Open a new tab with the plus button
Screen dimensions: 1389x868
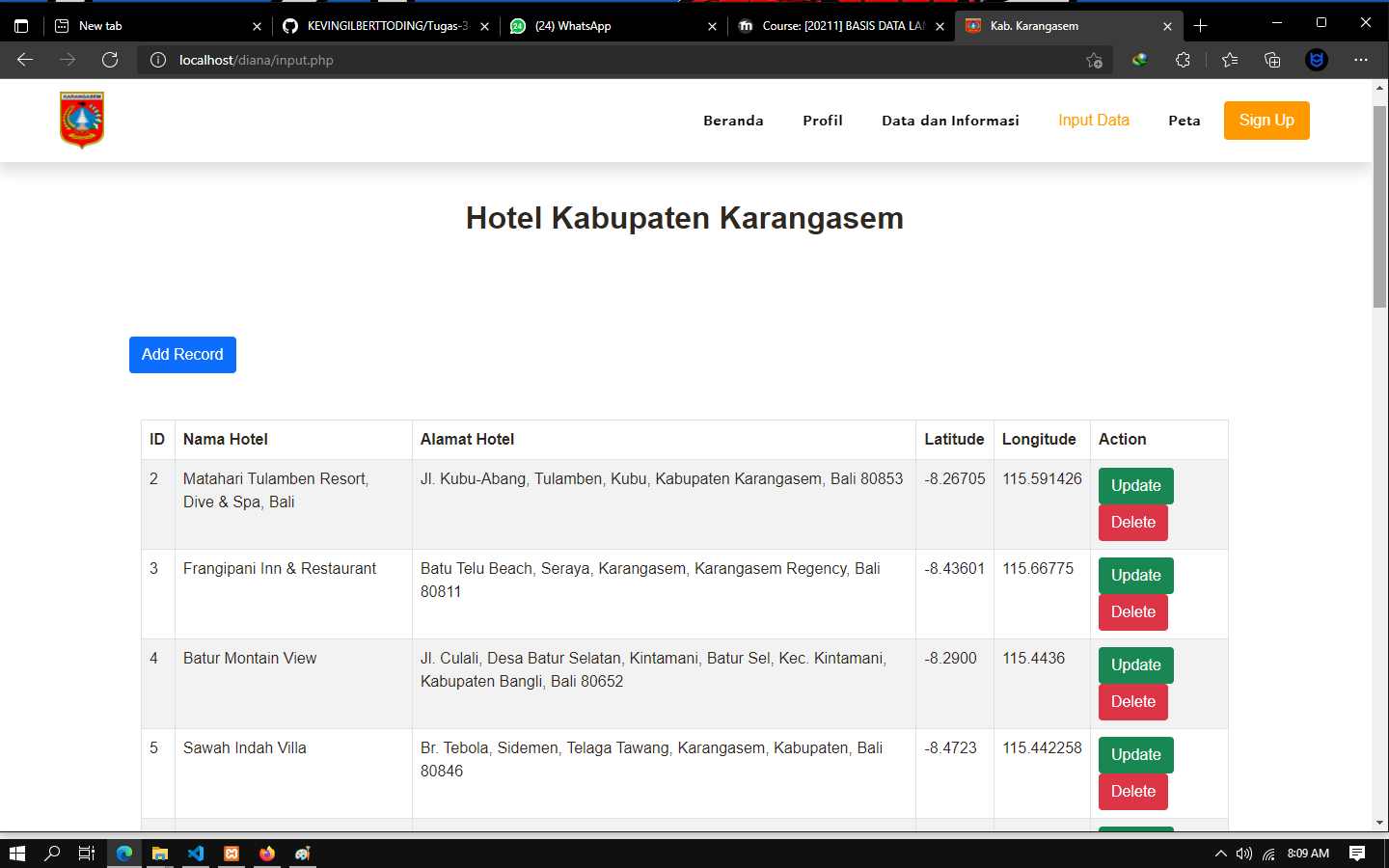1202,25
